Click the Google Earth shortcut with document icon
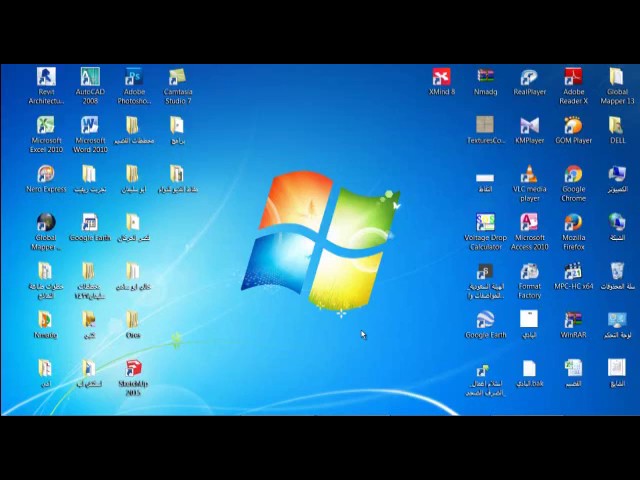 pos(90,227)
